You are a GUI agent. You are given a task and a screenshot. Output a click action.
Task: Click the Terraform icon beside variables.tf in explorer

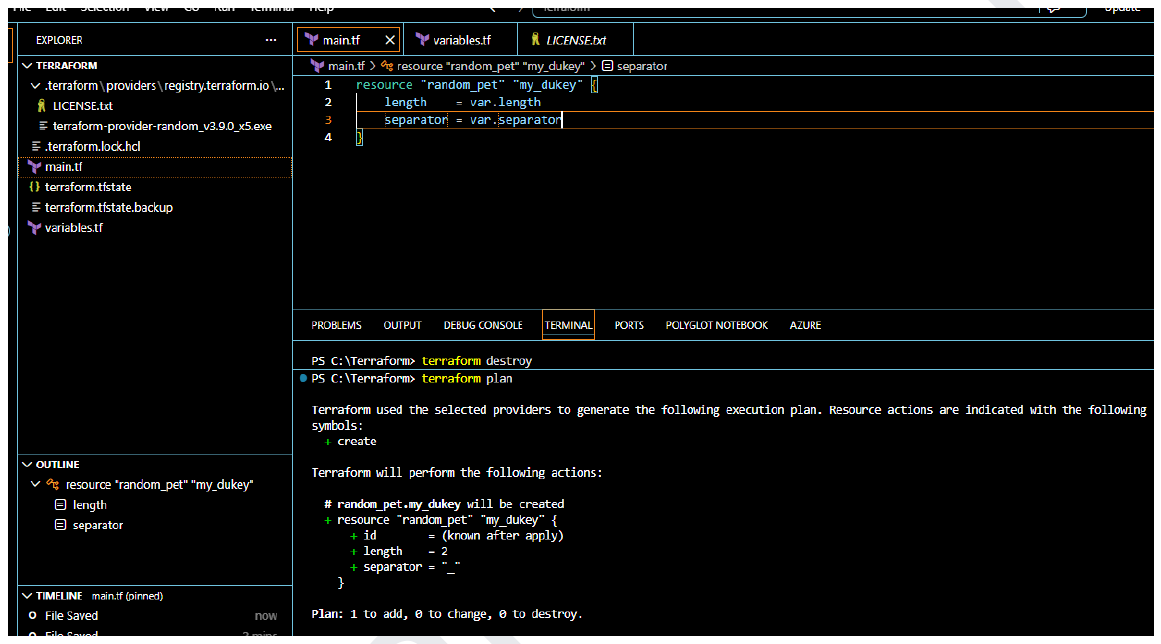34,228
